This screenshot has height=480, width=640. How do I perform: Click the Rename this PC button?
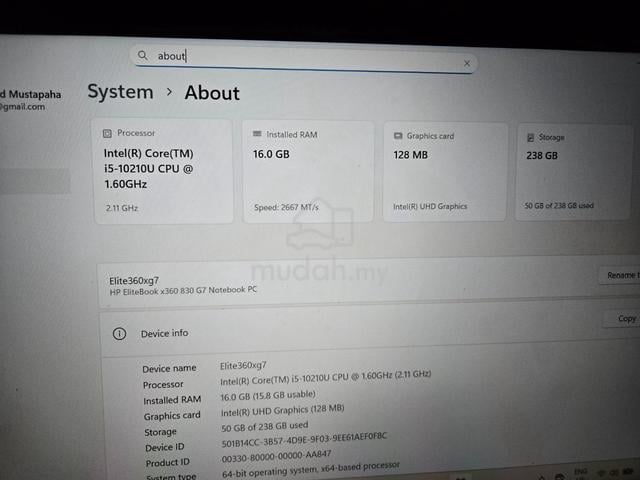click(620, 276)
